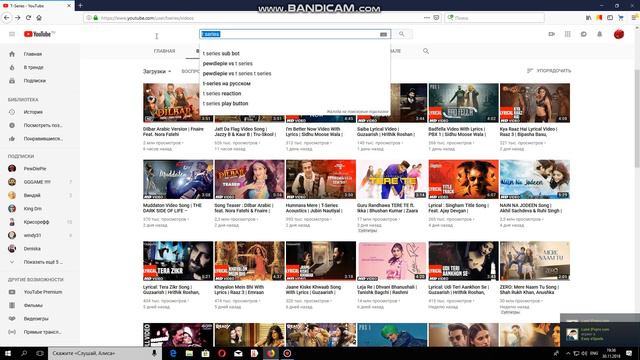This screenshot has width=640, height=360.
Task: Click the Firefox Поиск search box
Action: point(495,18)
